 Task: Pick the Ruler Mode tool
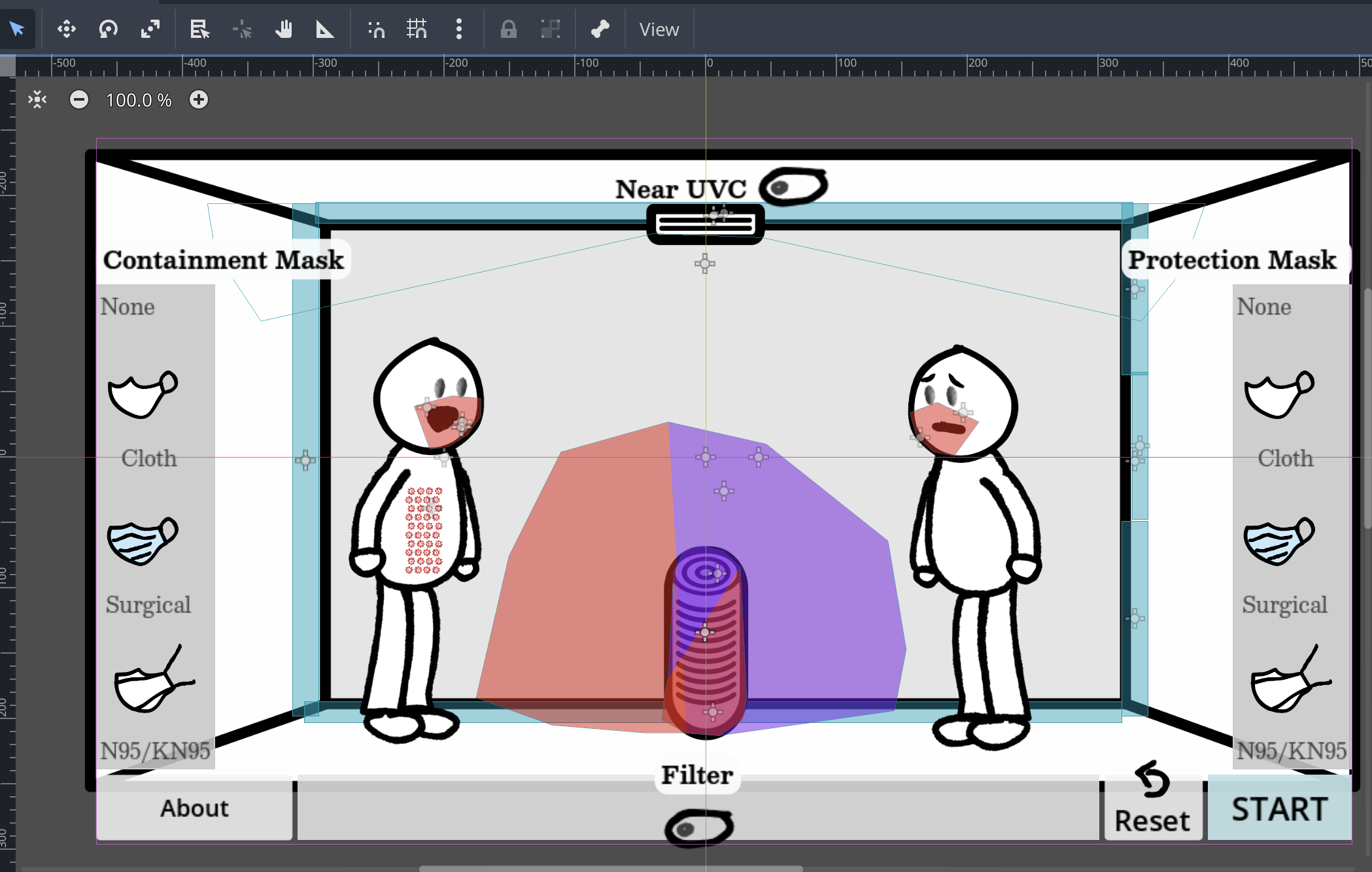click(x=324, y=29)
